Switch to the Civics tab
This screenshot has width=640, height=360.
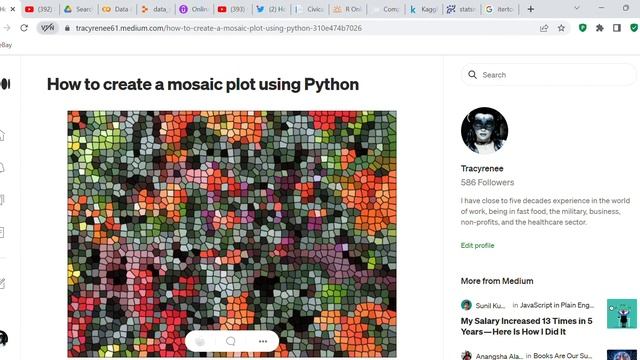tap(310, 9)
